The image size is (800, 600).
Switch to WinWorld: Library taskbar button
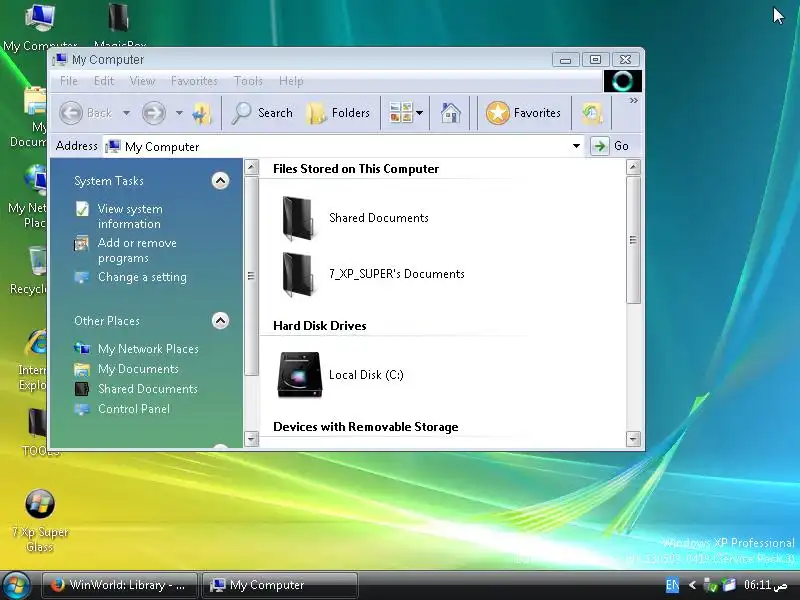pyautogui.click(x=119, y=585)
